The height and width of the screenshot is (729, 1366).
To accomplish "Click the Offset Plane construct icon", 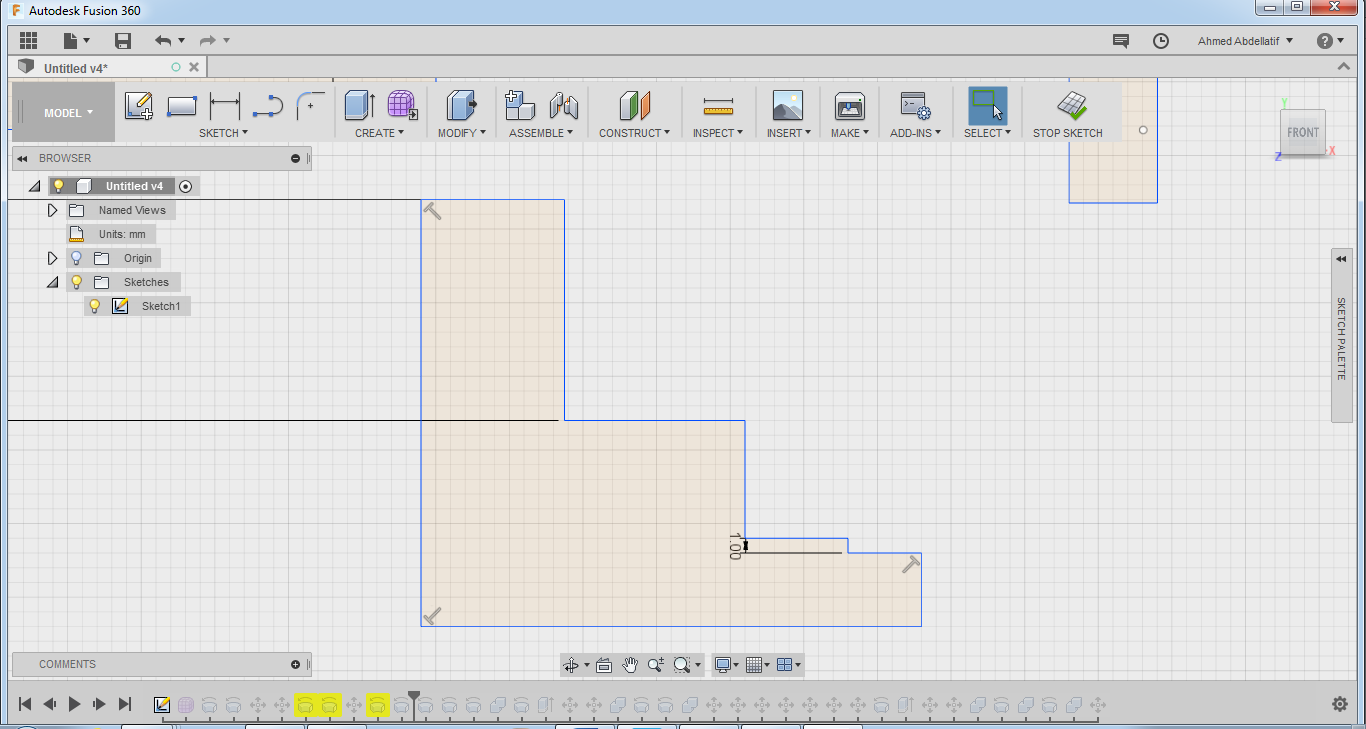I will click(635, 105).
